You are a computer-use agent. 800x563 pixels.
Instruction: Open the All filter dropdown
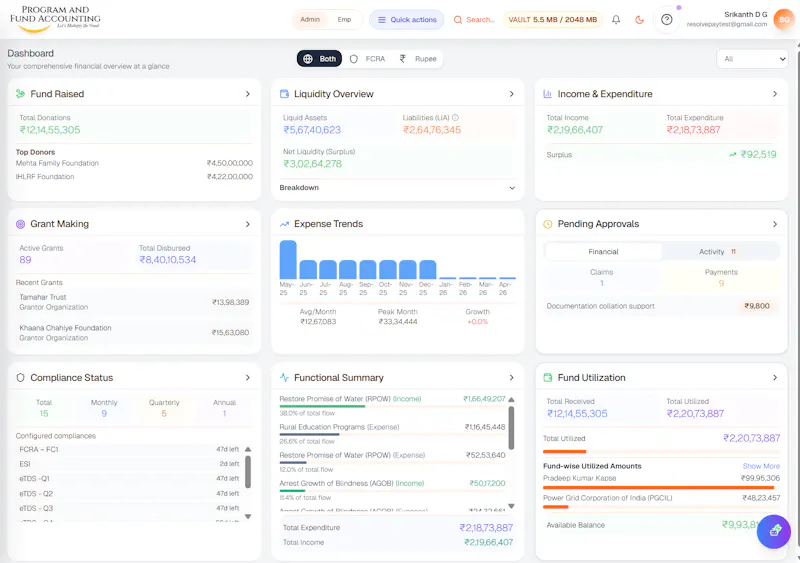pos(752,59)
